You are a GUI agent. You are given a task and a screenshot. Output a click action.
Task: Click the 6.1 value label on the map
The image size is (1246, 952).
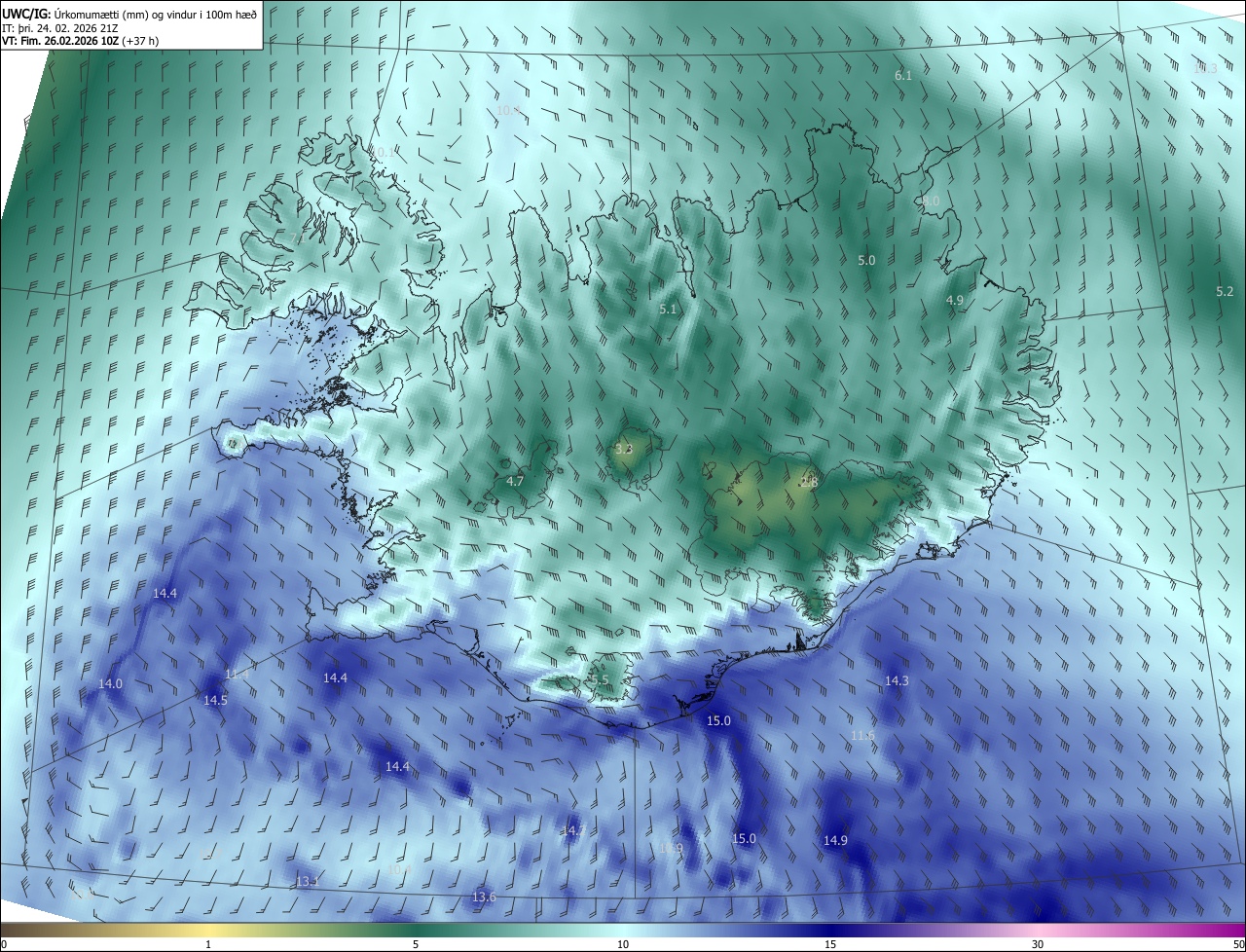(903, 75)
